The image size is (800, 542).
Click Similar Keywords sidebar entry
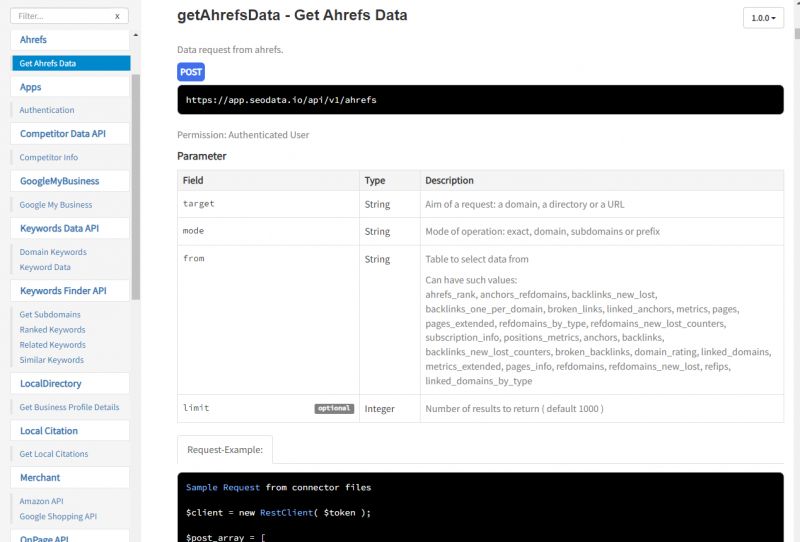tap(52, 360)
